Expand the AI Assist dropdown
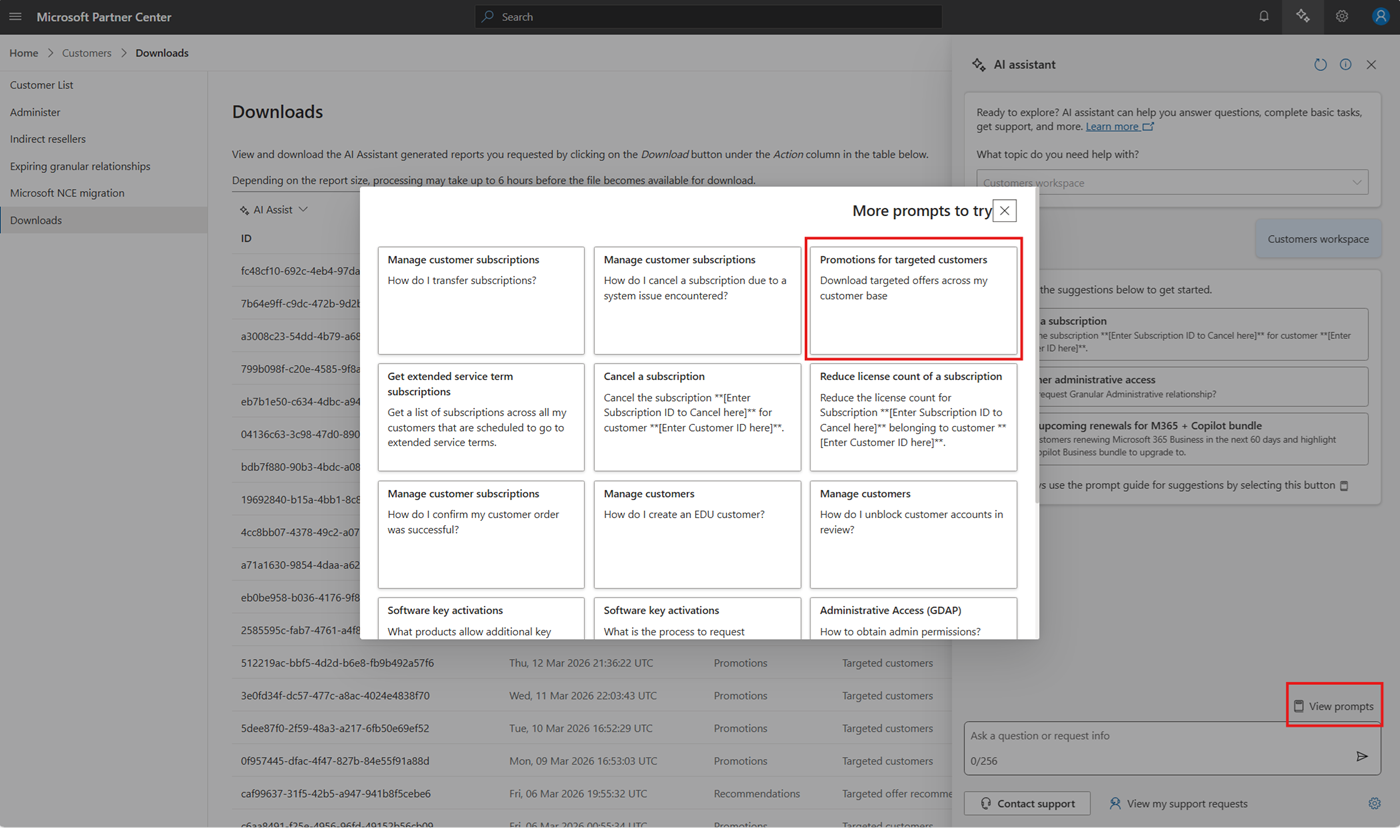1400x828 pixels. pyautogui.click(x=273, y=210)
